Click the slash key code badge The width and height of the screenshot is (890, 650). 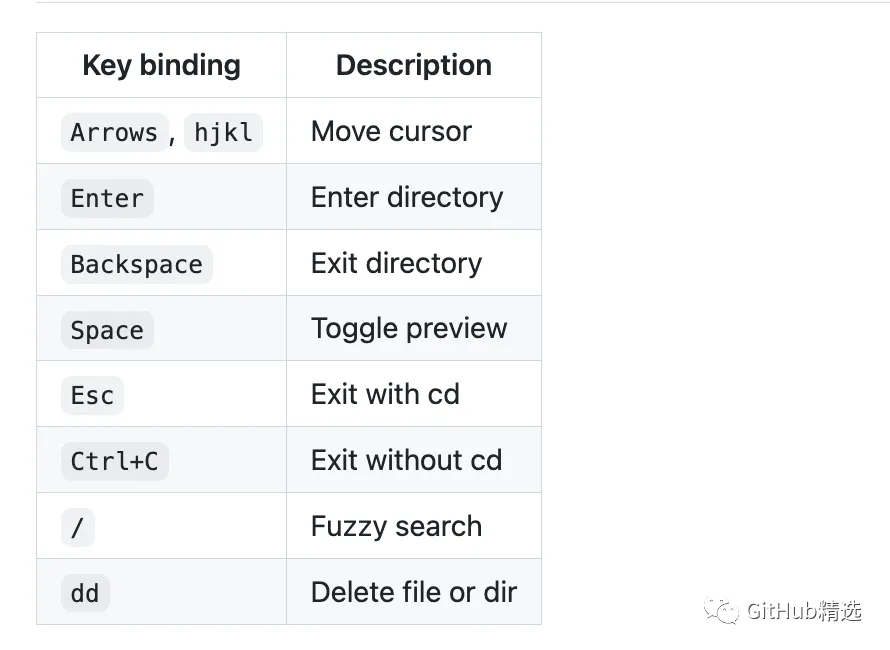pyautogui.click(x=77, y=527)
